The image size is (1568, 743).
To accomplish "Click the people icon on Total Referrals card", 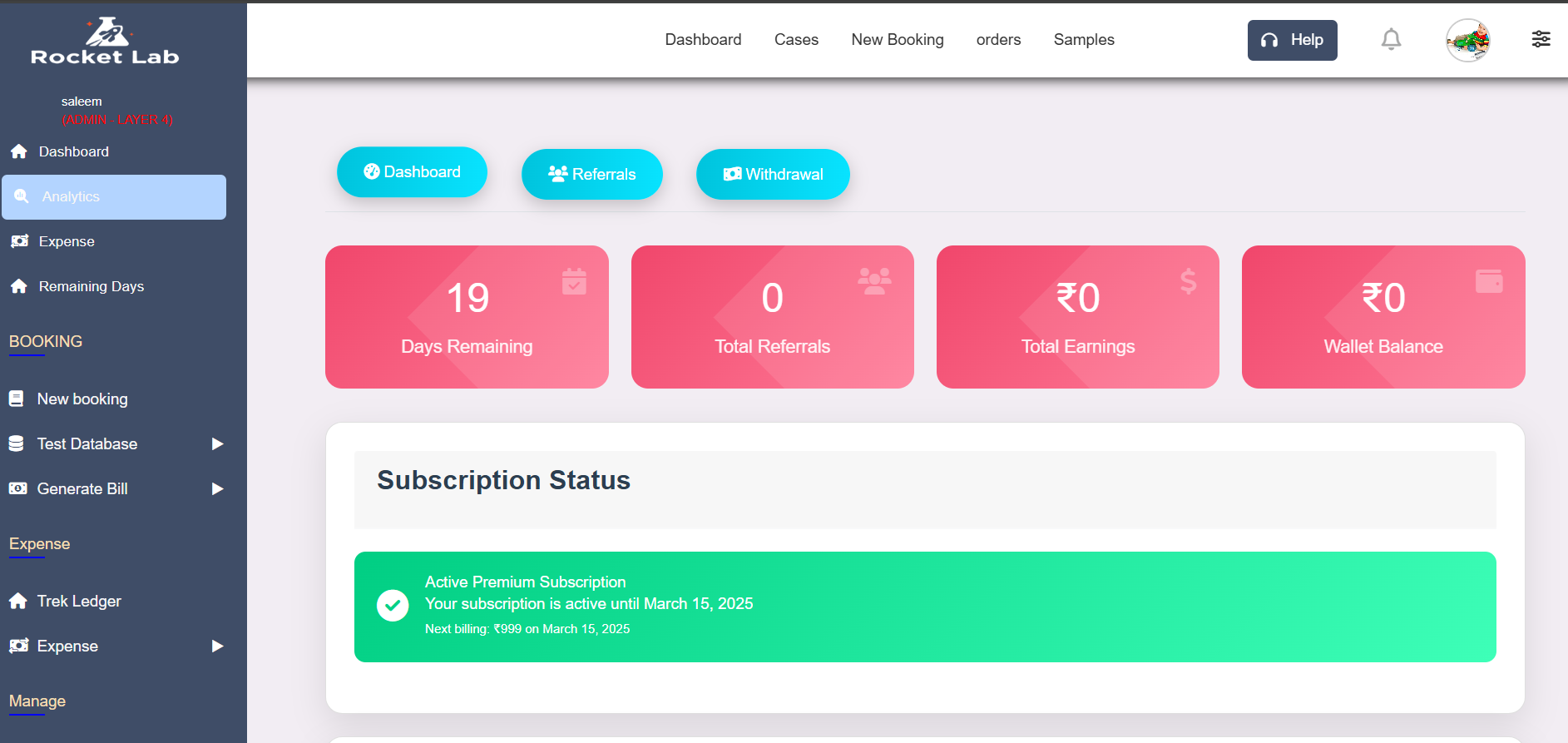I will click(x=874, y=281).
